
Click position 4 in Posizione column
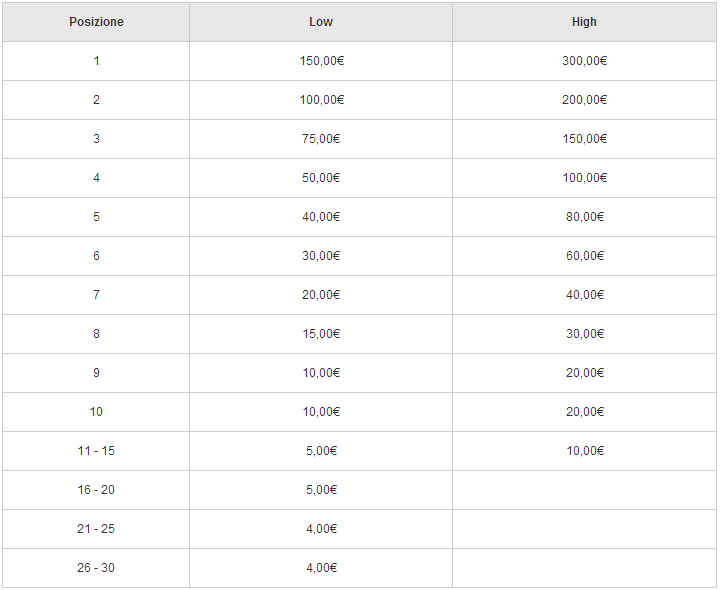tap(96, 178)
